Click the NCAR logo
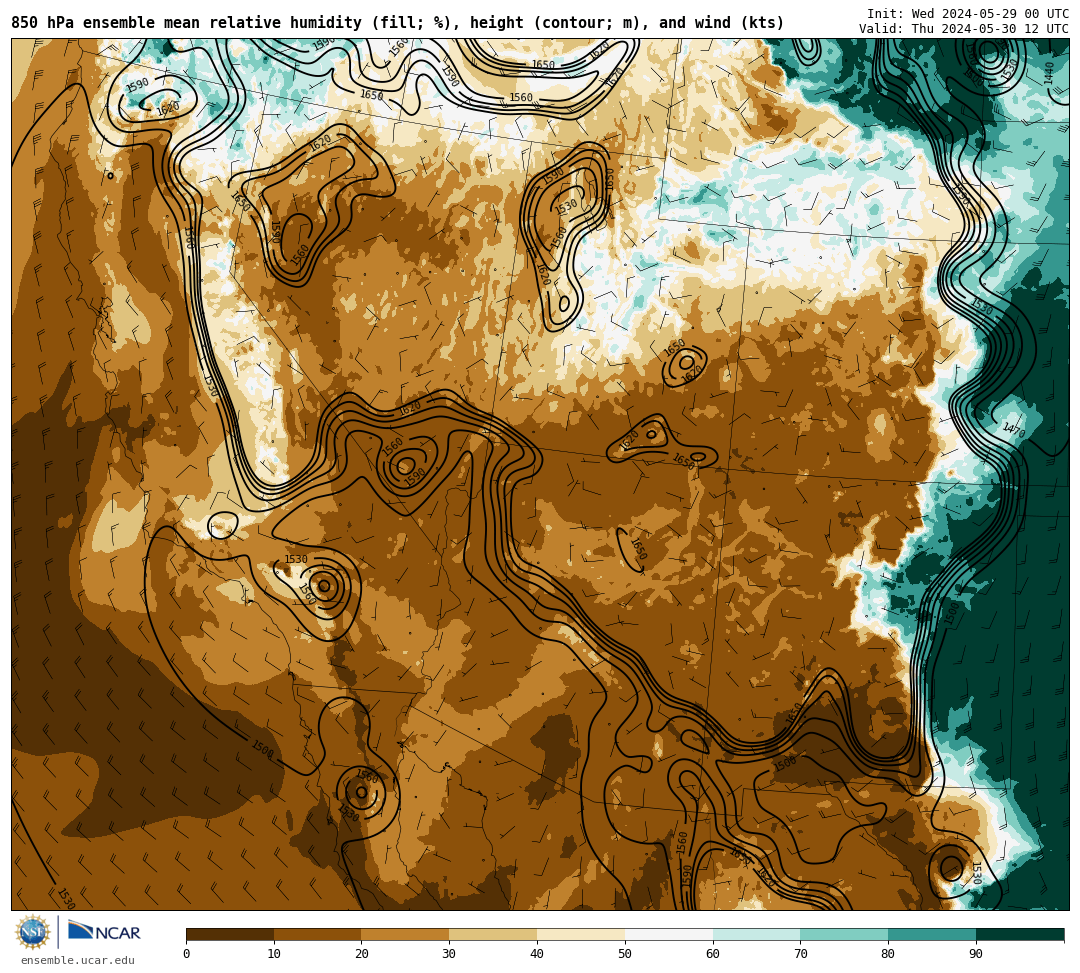Screen dimensions: 1080x973 tap(105, 932)
